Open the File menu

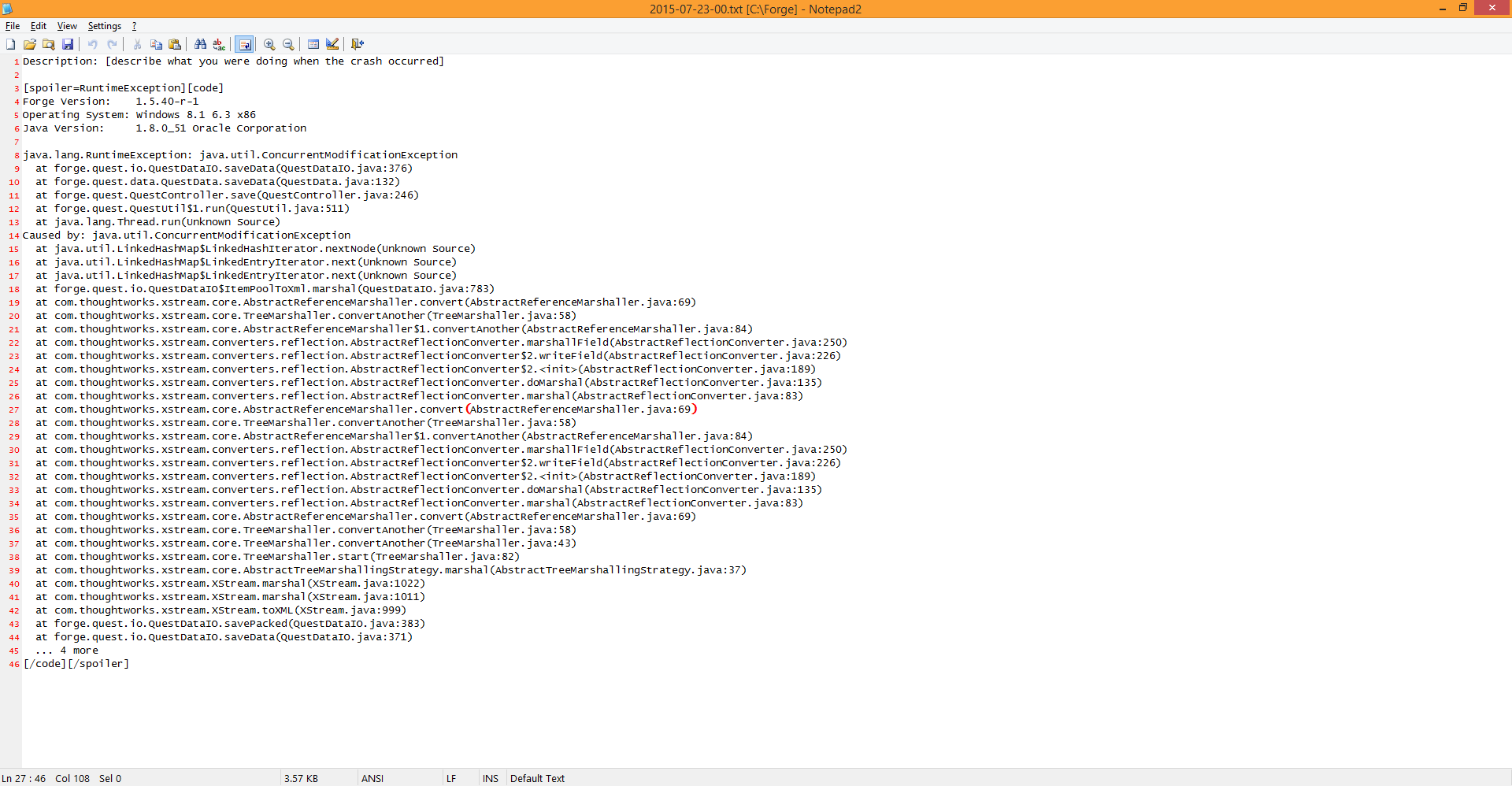pos(13,26)
